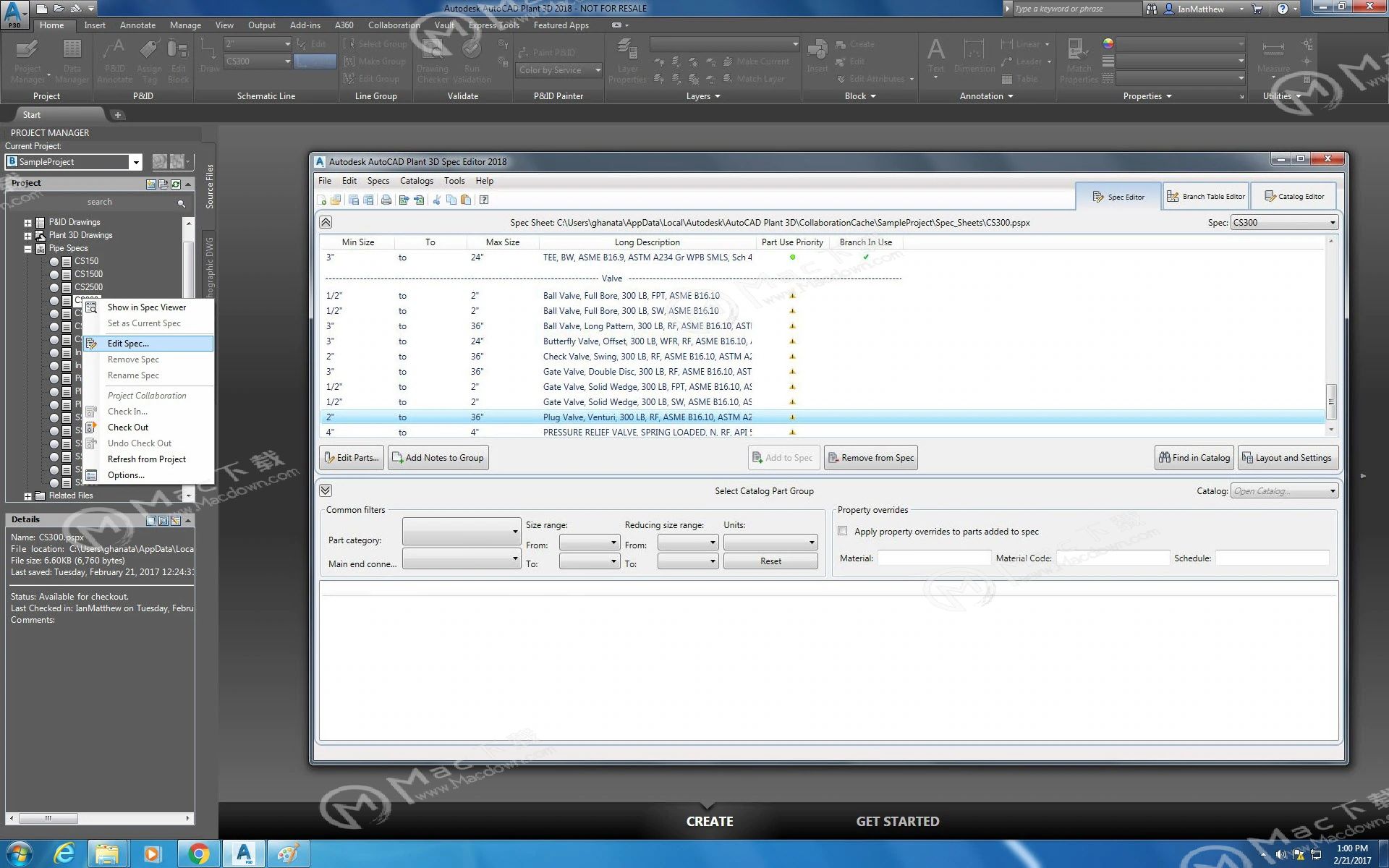Toggle the status circle beside CS1500 spec

click(54, 275)
